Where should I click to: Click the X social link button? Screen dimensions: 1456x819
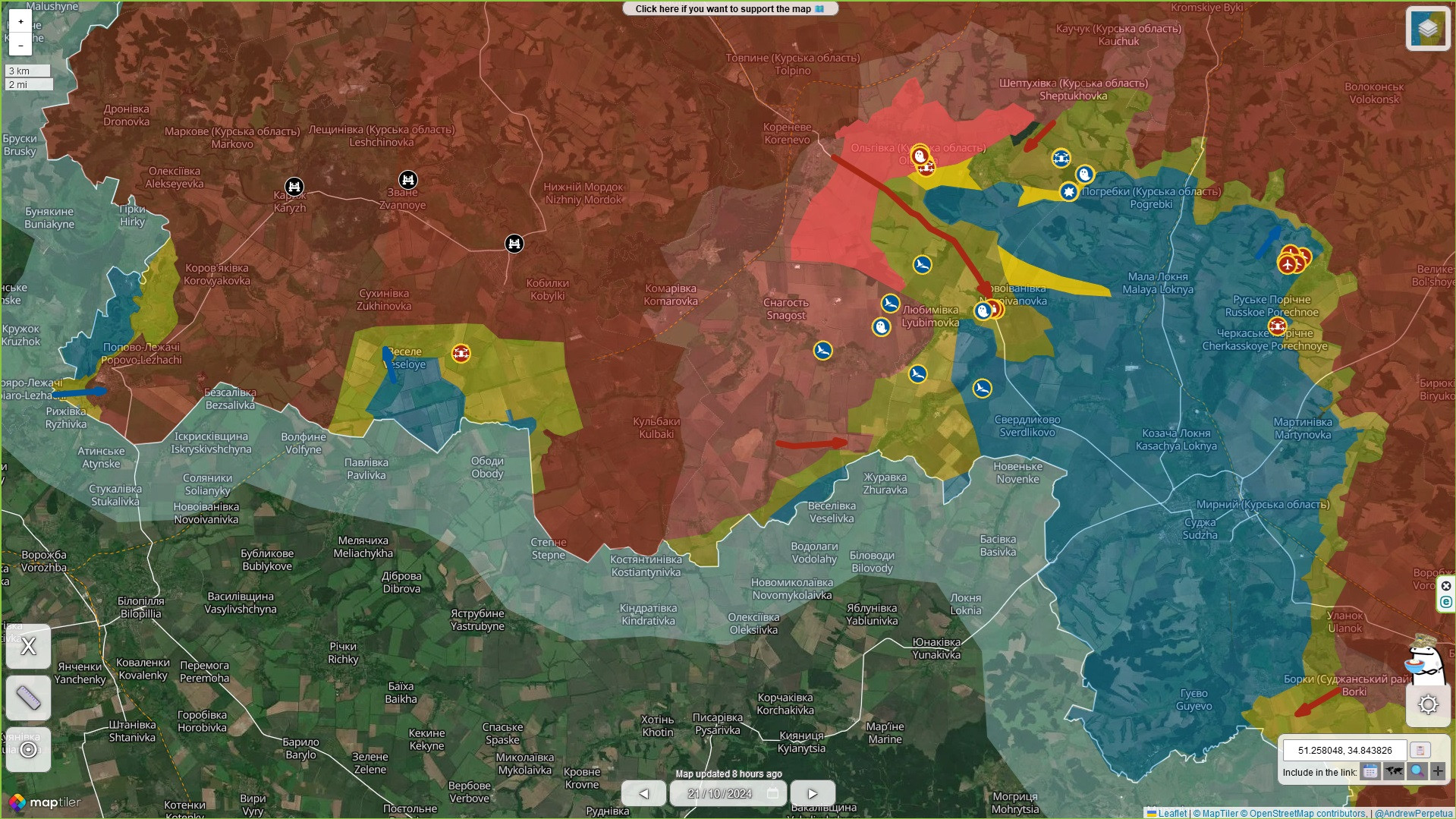pyautogui.click(x=28, y=647)
